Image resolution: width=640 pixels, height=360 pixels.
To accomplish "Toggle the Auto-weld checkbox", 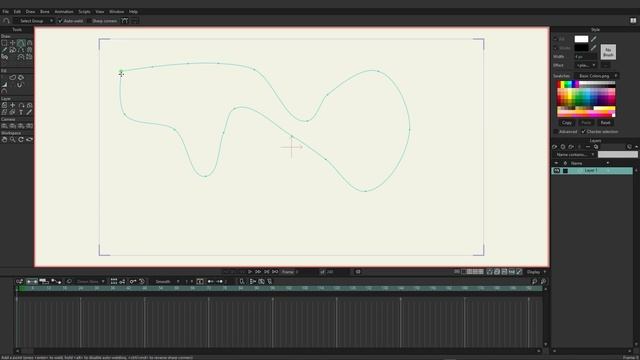I will click(60, 21).
